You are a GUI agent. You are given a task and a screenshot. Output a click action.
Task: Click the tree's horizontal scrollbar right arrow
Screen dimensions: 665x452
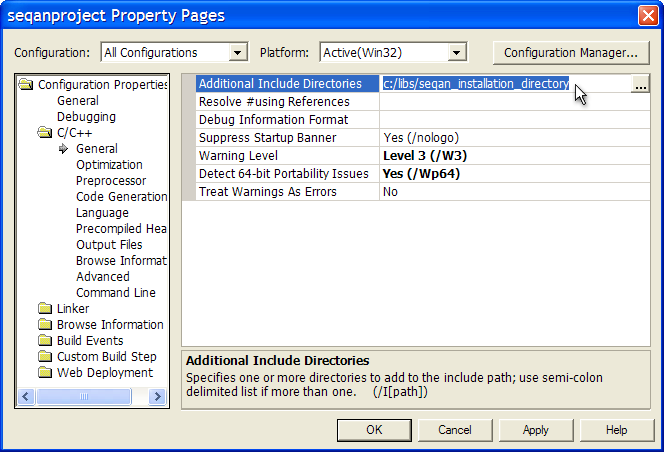coord(157,397)
